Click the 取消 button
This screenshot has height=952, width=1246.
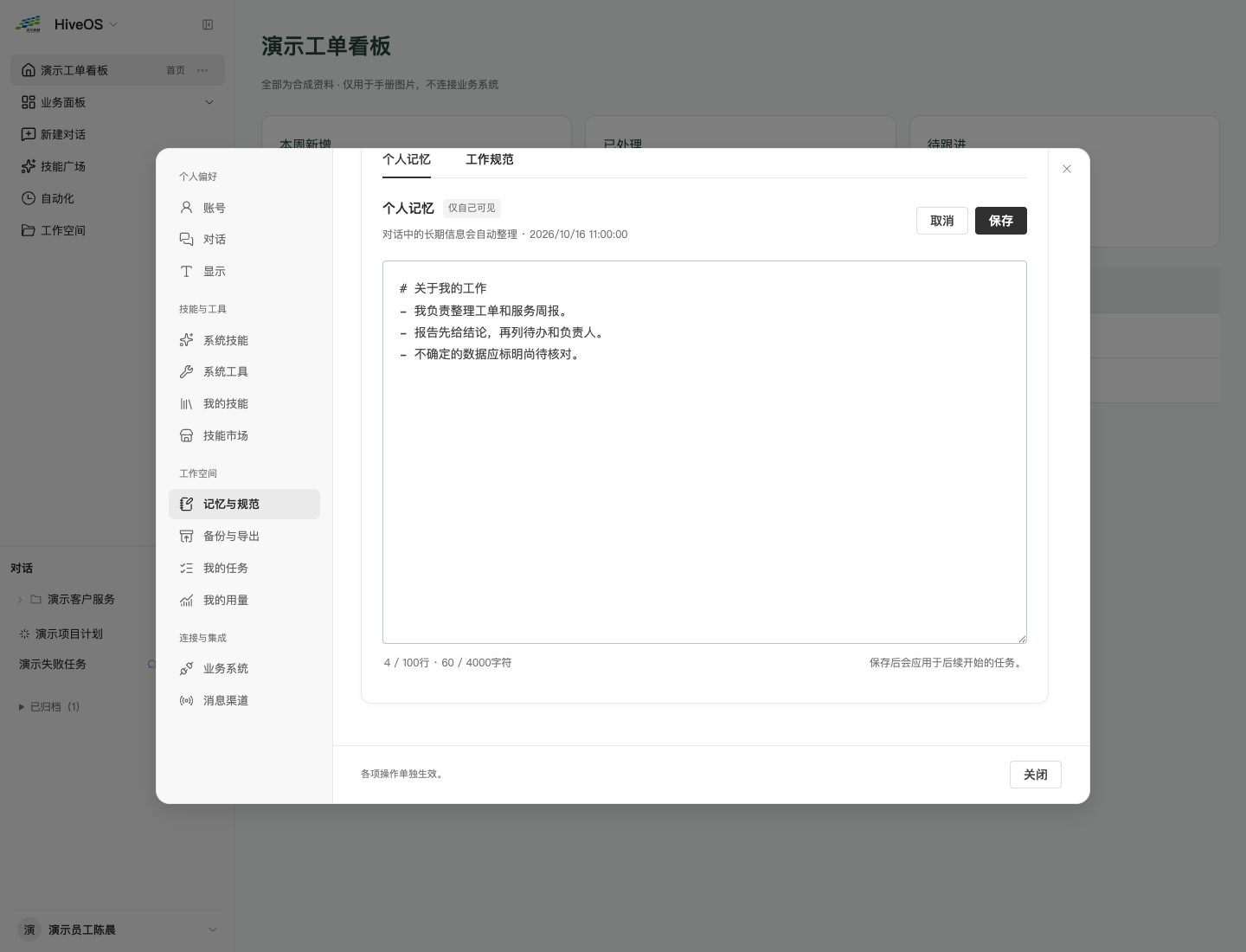point(942,221)
